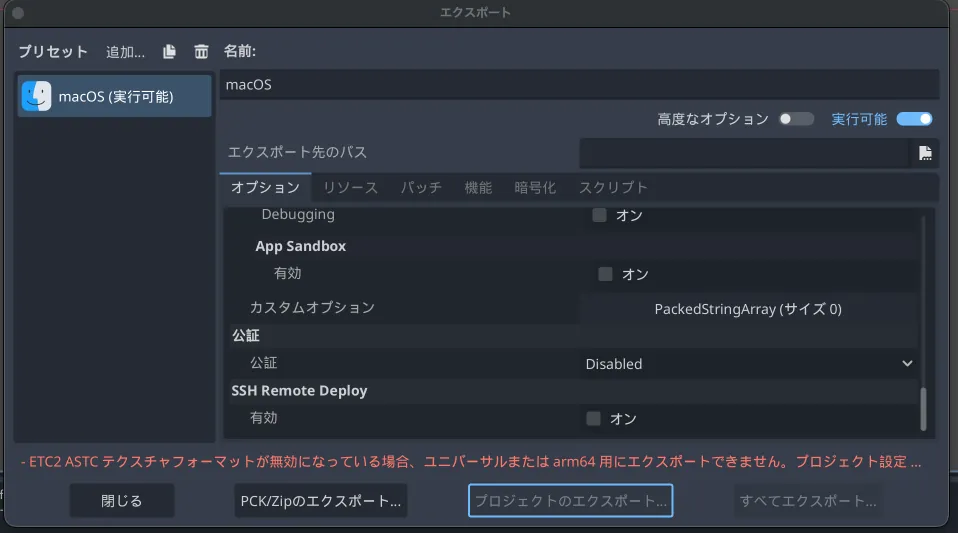Click the red ETC2 ASTC warning message
Viewport: 958px width, 533px height.
click(470, 461)
